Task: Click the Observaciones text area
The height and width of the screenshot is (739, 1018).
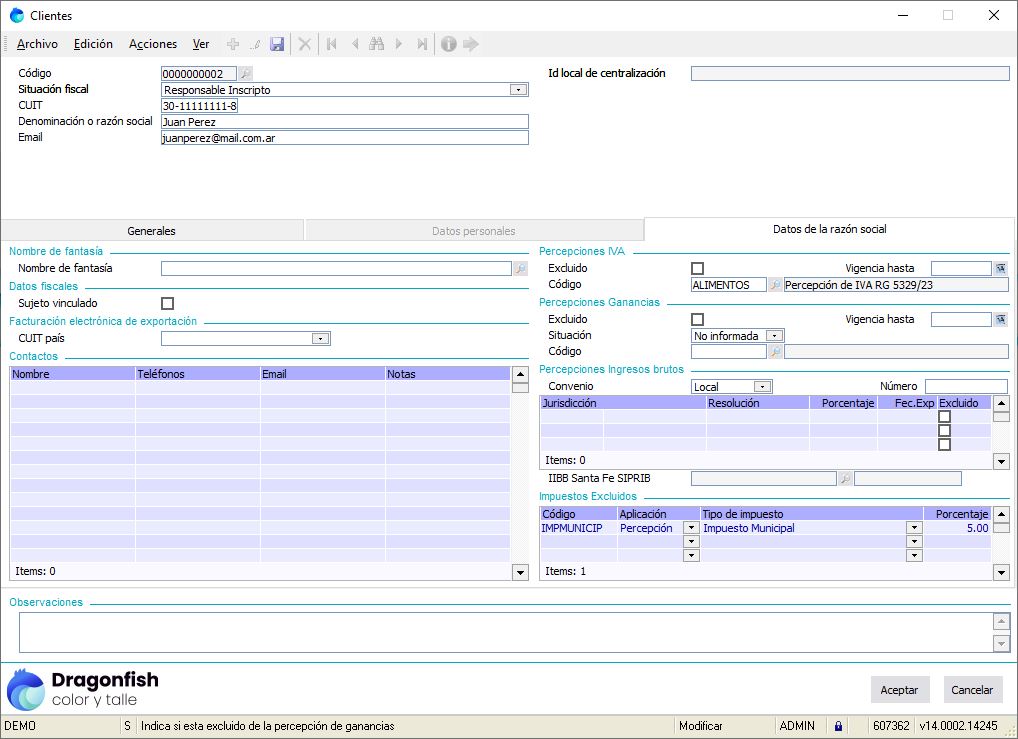Action: click(x=506, y=633)
